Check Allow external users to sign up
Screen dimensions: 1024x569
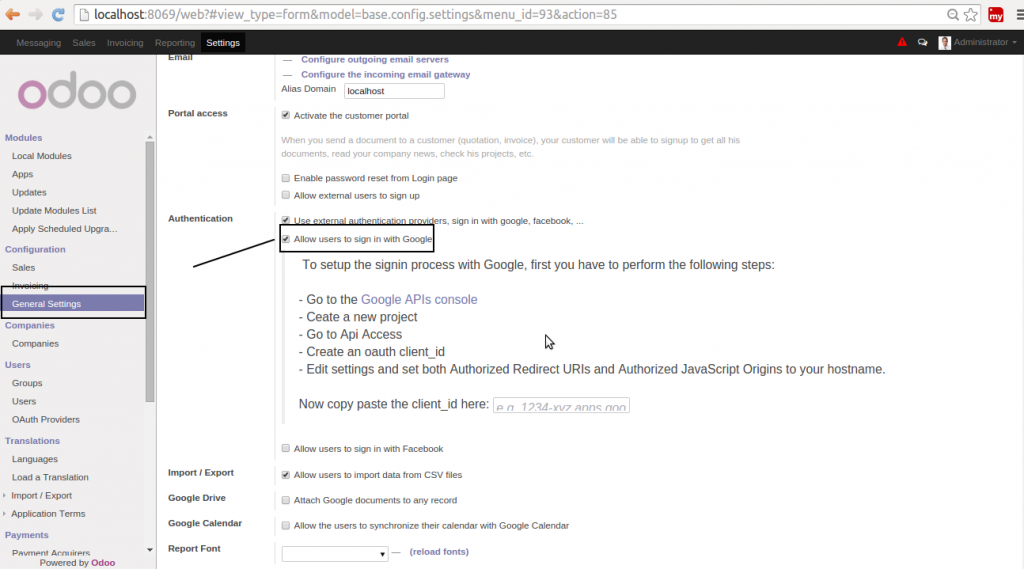285,195
